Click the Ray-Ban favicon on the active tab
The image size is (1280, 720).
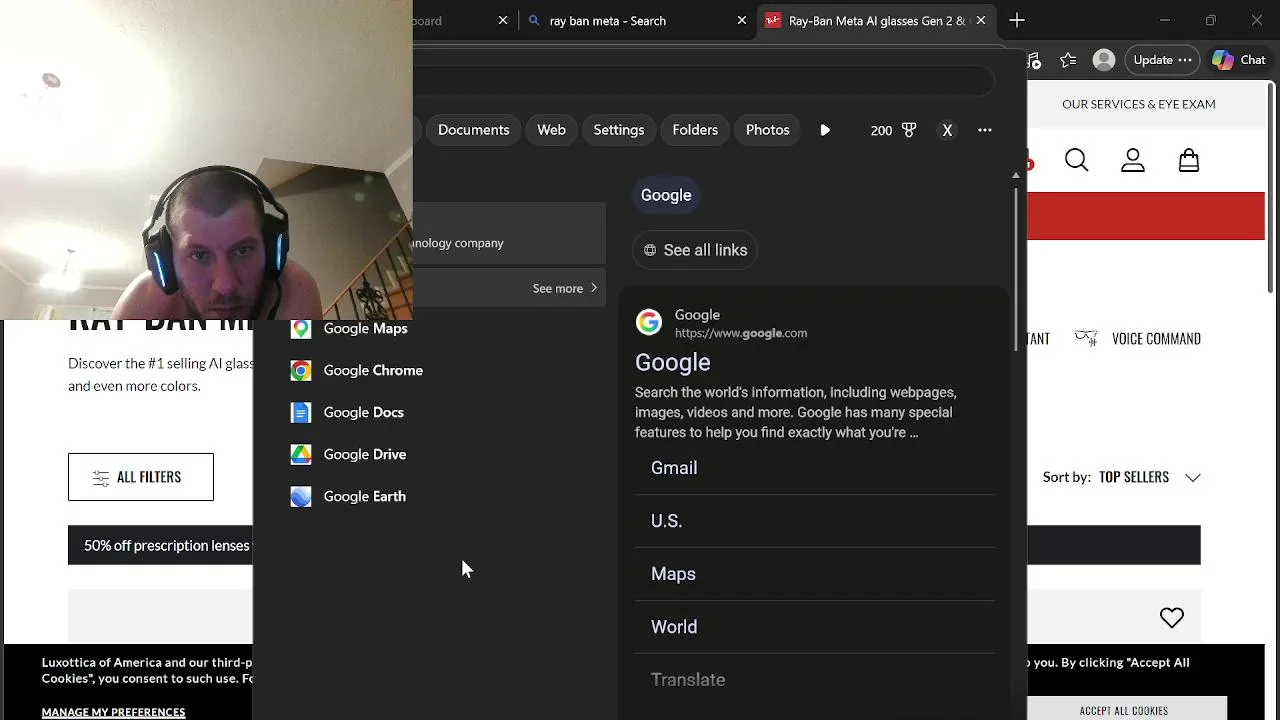pos(773,20)
